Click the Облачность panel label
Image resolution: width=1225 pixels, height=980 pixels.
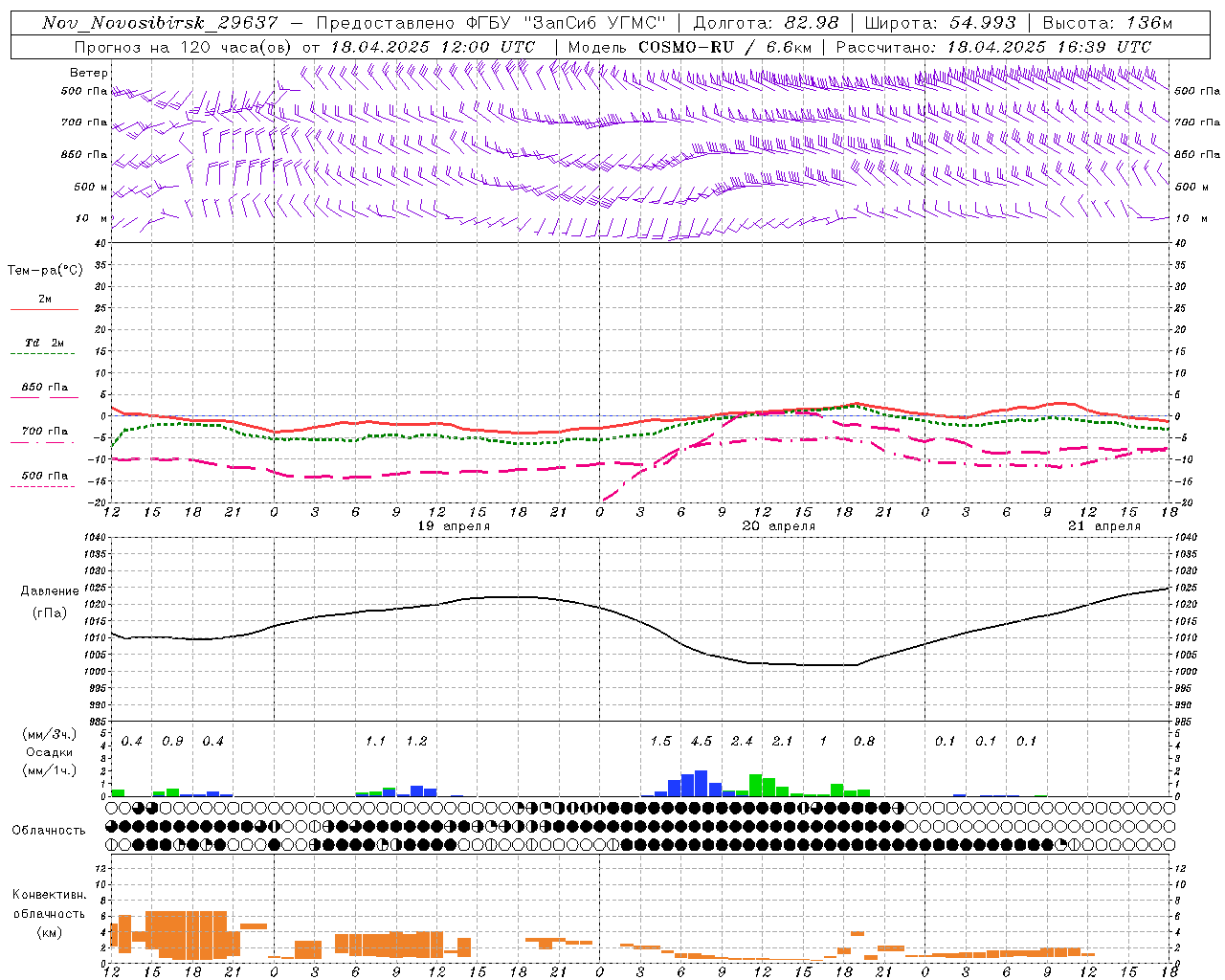point(49,830)
